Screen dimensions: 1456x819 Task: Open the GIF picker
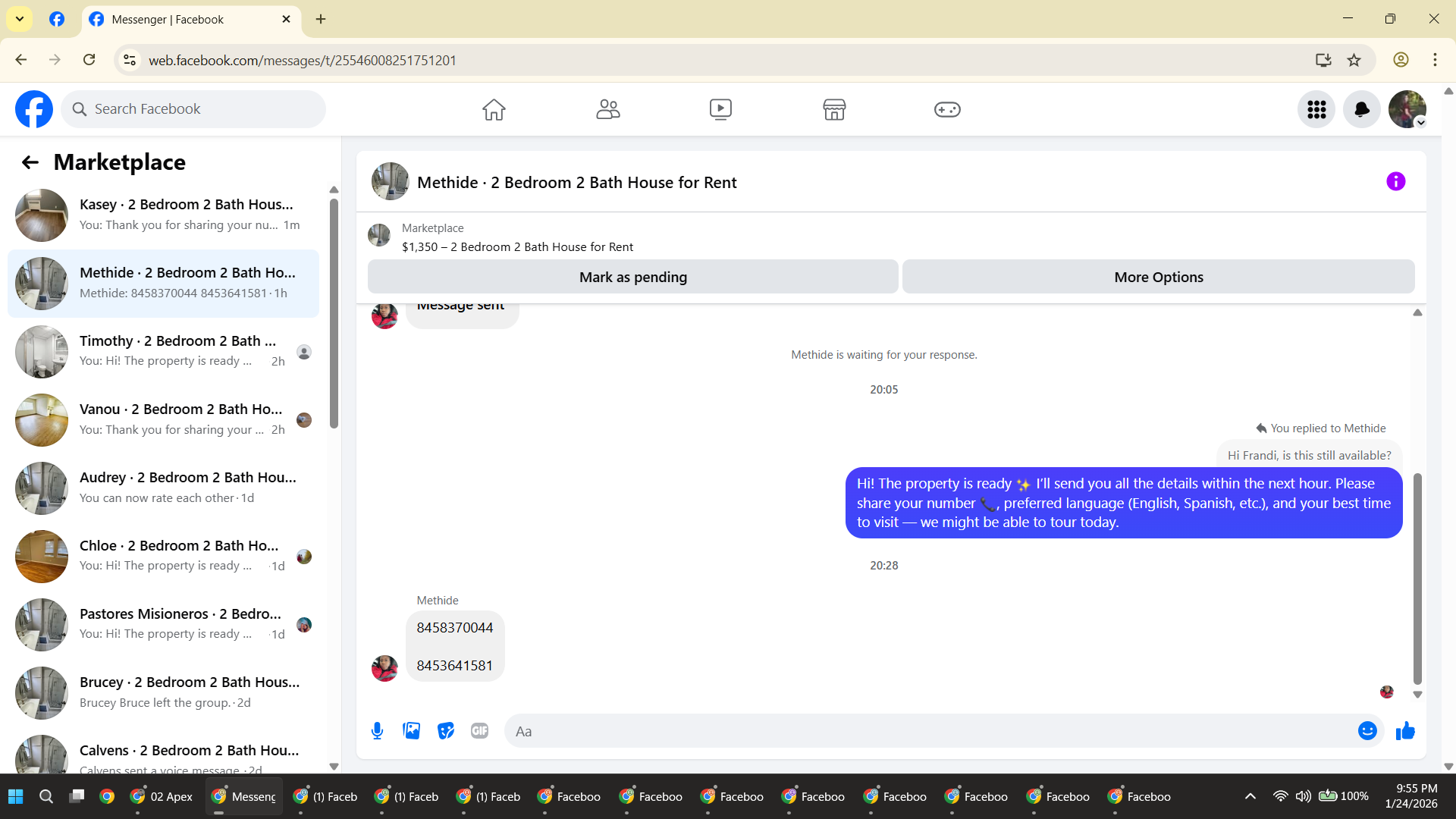pyautogui.click(x=479, y=731)
